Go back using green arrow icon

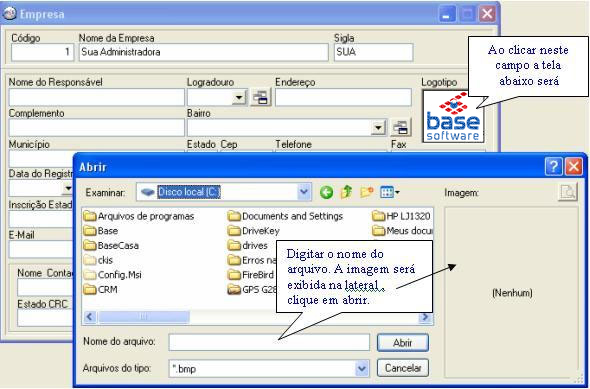(x=326, y=193)
